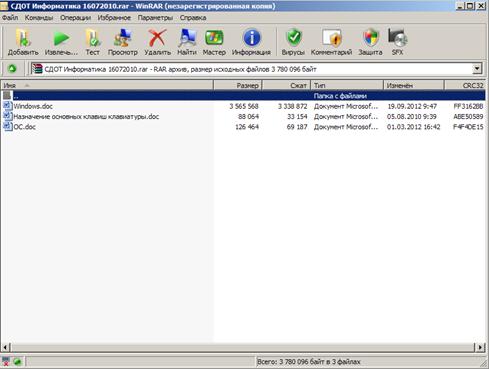The width and height of the screenshot is (489, 369).
Task: Run the Тест archive test icon
Action: pos(92,38)
